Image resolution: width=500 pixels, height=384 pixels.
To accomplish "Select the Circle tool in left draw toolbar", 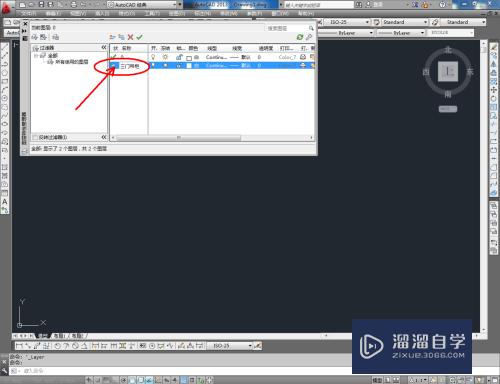I will pyautogui.click(x=5, y=98).
